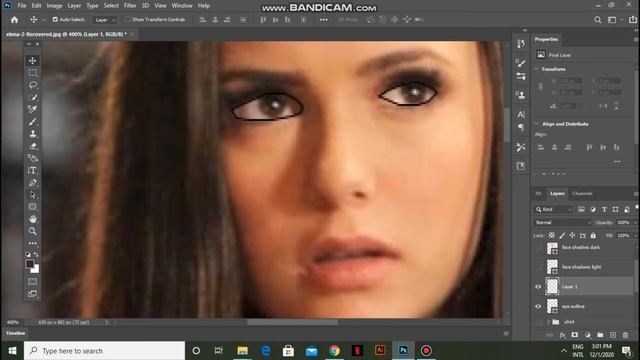Open the History panel icon in the dock

click(521, 44)
